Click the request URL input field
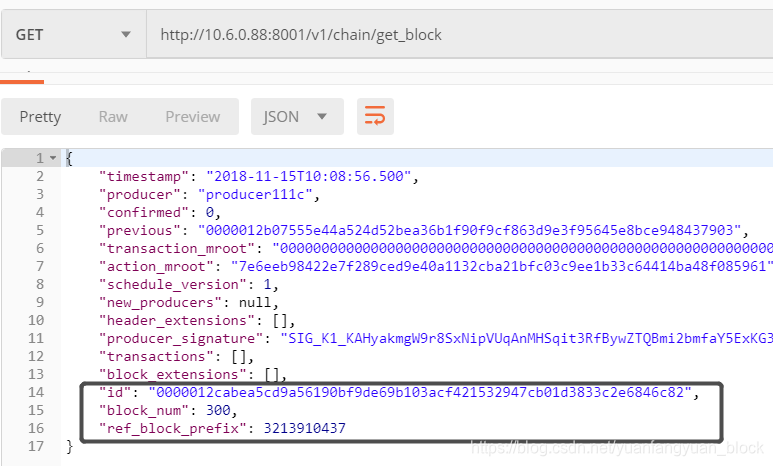773x466 pixels. point(459,35)
